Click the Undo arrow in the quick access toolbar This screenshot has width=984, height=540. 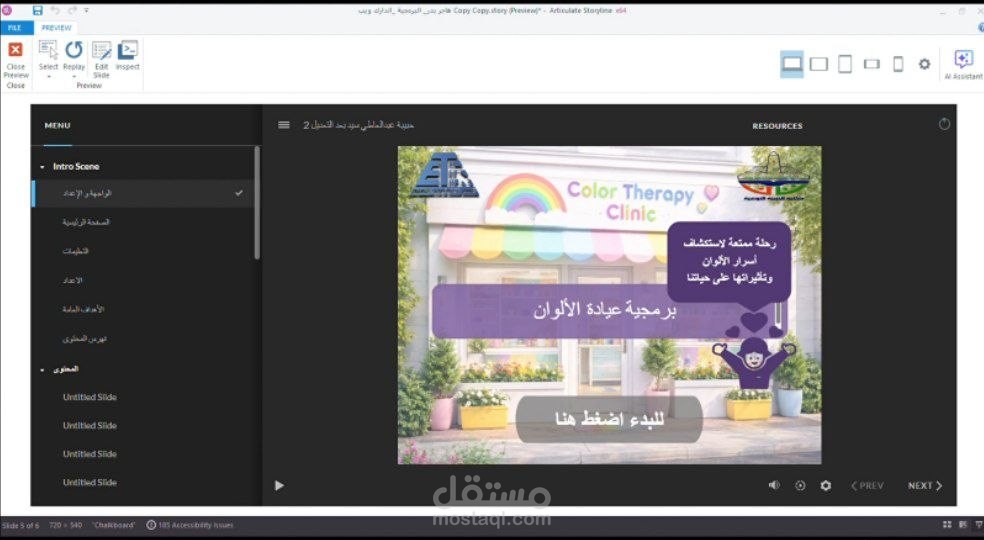(x=55, y=11)
